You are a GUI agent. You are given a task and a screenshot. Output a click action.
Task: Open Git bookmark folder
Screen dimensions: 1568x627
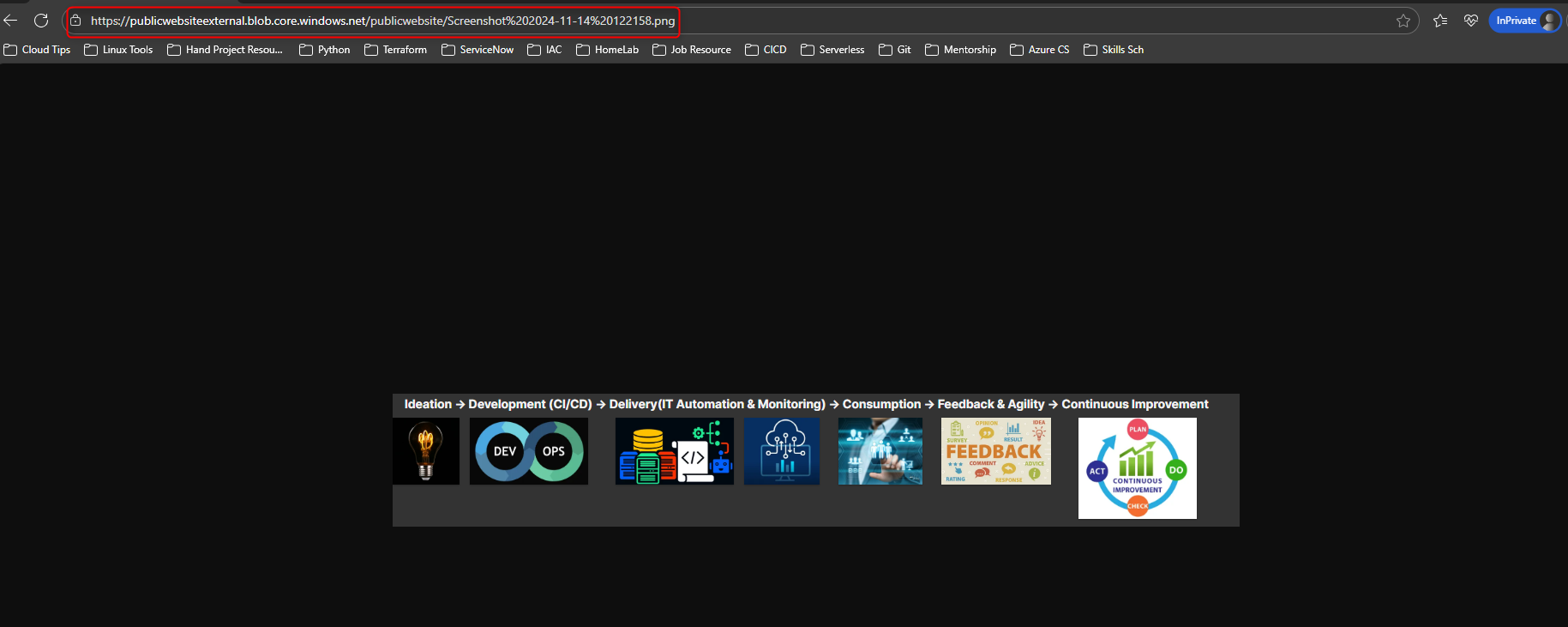click(x=894, y=50)
